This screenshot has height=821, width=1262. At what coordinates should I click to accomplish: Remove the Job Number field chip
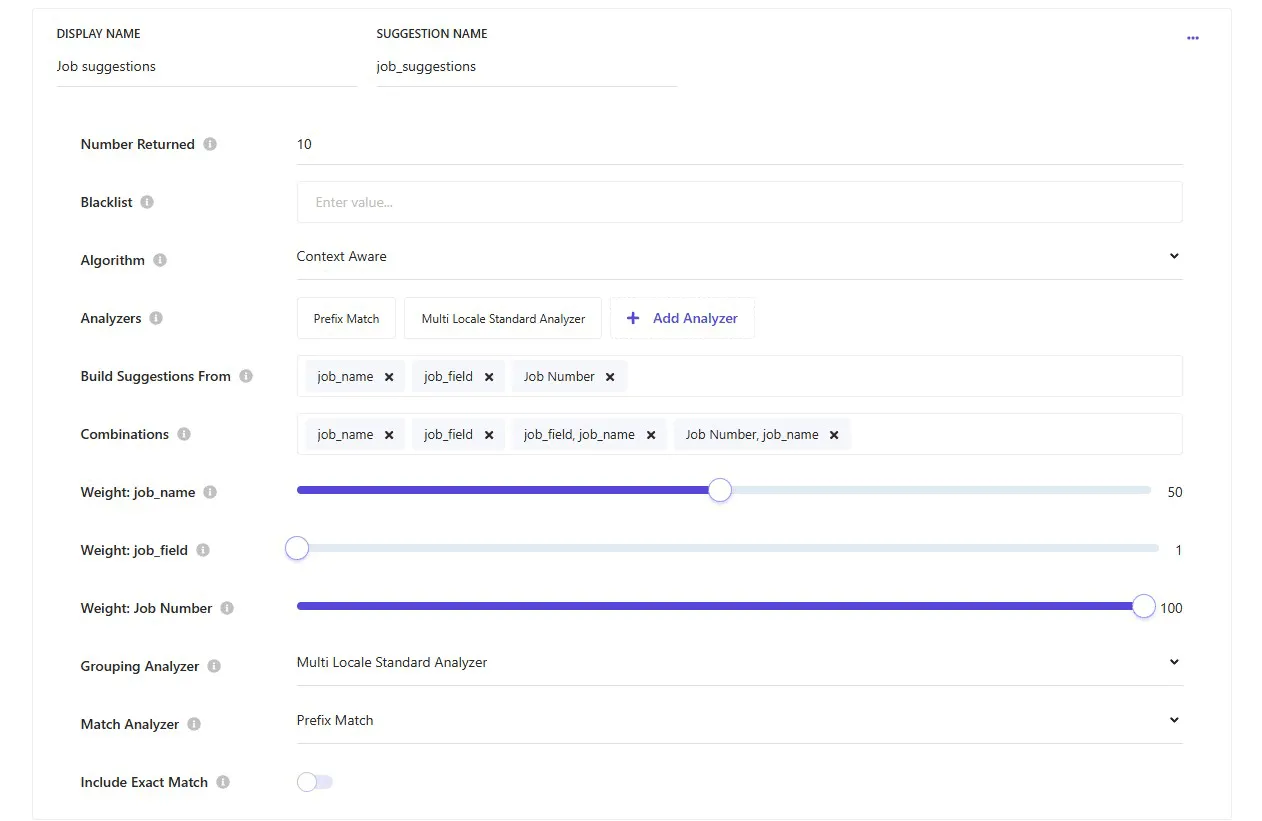pos(609,376)
